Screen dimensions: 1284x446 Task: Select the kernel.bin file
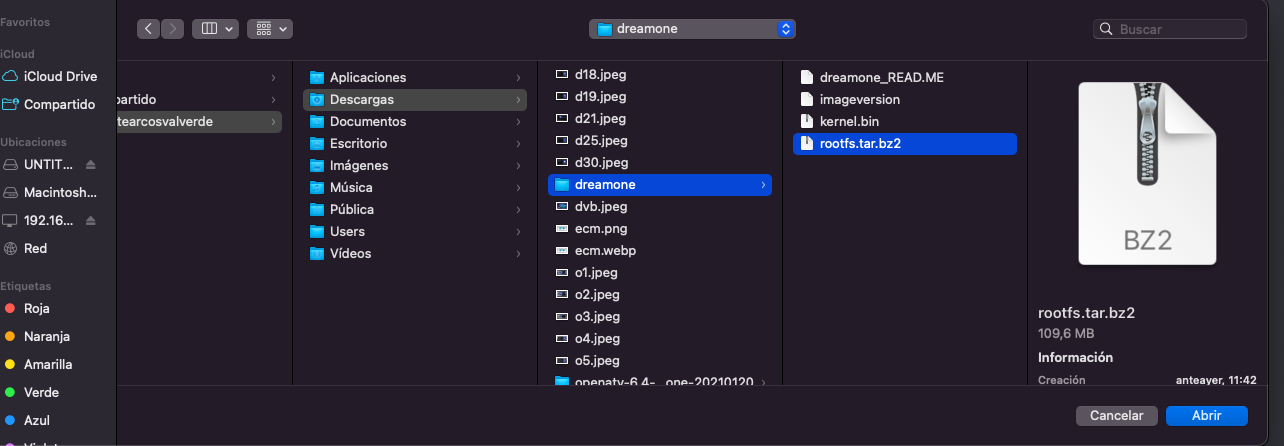coord(849,121)
